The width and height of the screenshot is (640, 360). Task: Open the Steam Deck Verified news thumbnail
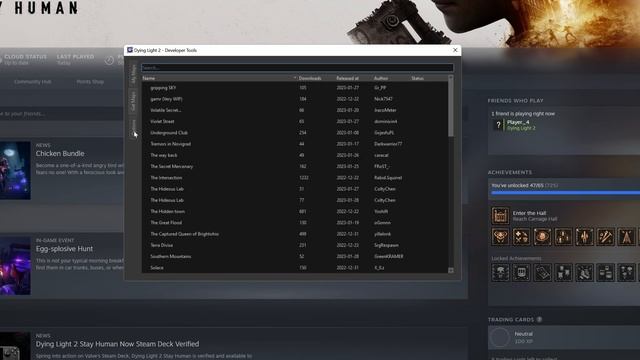15,346
